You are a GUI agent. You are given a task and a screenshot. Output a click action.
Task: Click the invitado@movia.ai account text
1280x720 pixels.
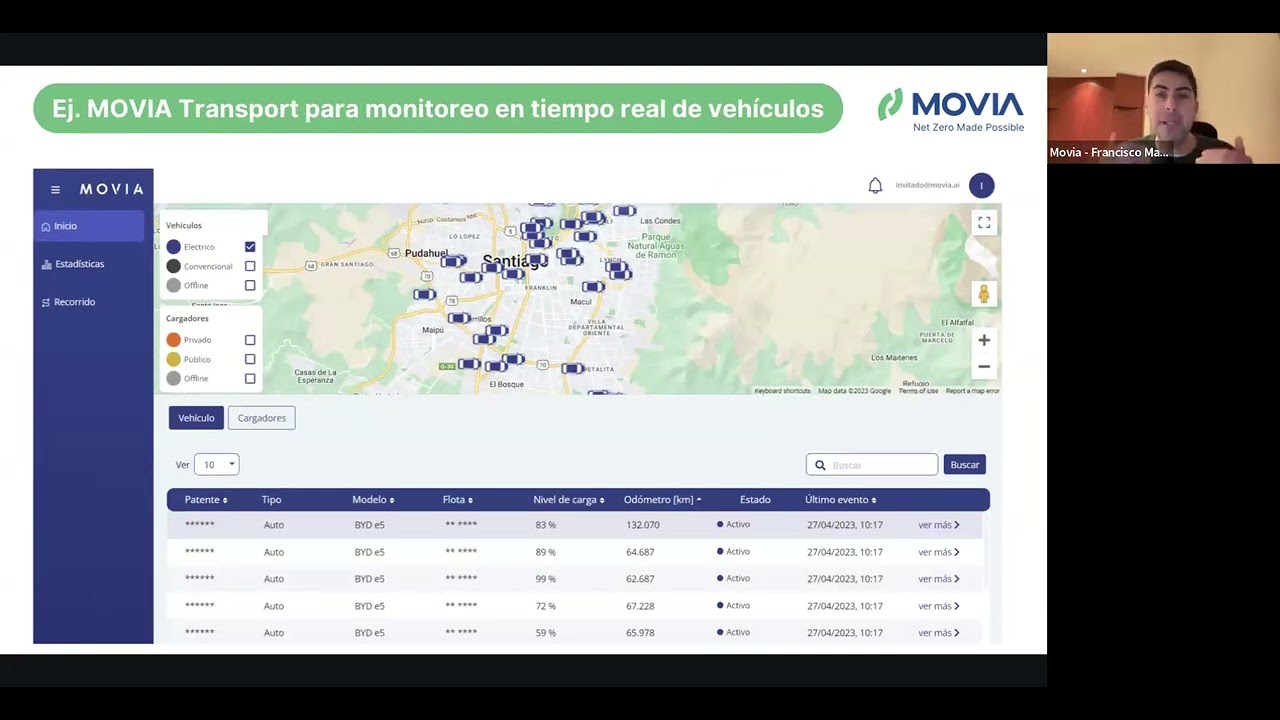click(927, 185)
